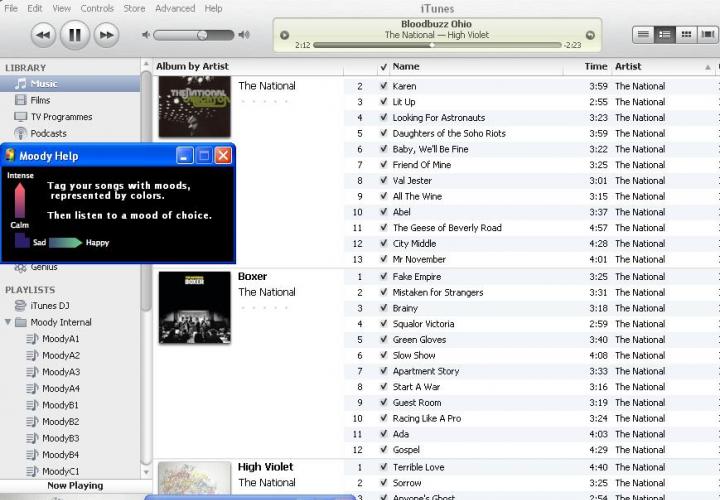Open the File menu
This screenshot has height=500, width=720.
pos(11,8)
